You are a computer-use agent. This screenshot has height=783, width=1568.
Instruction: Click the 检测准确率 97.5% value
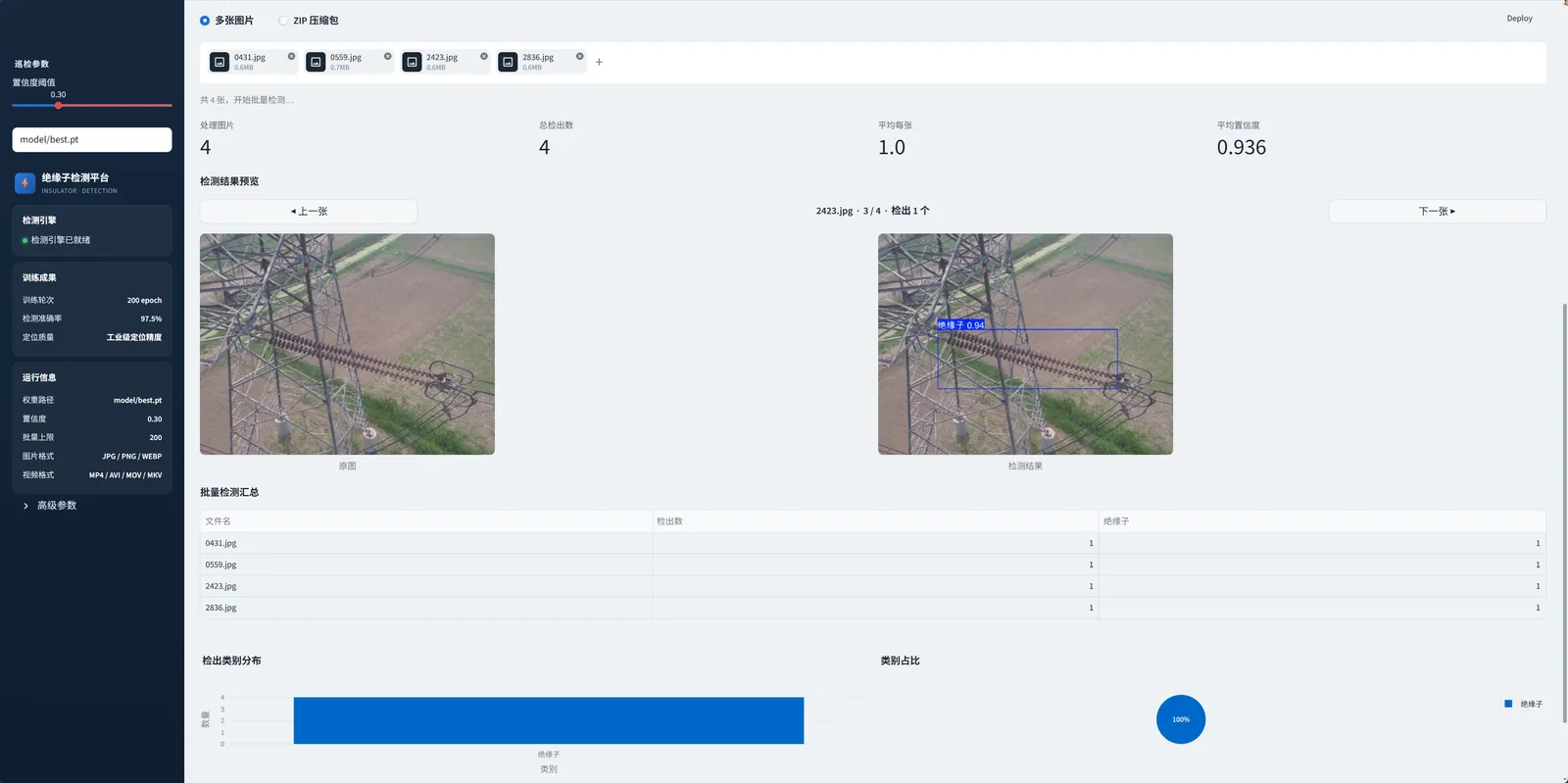tap(151, 318)
